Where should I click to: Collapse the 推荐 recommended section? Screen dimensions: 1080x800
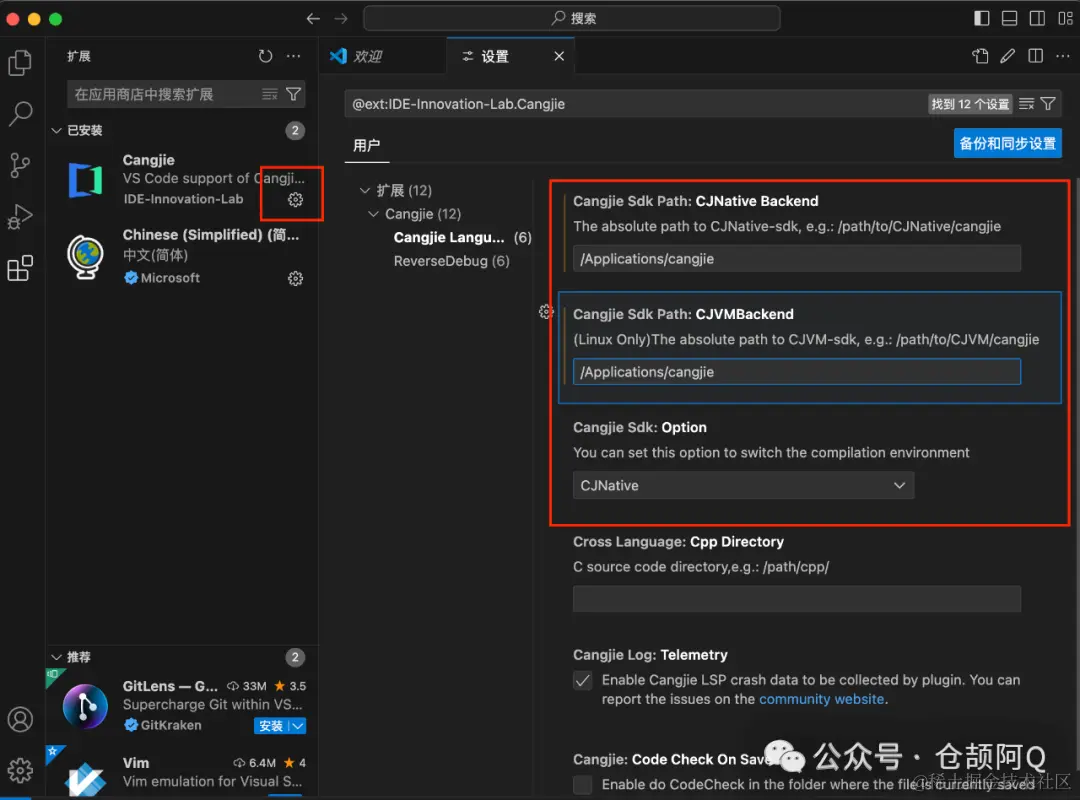56,657
